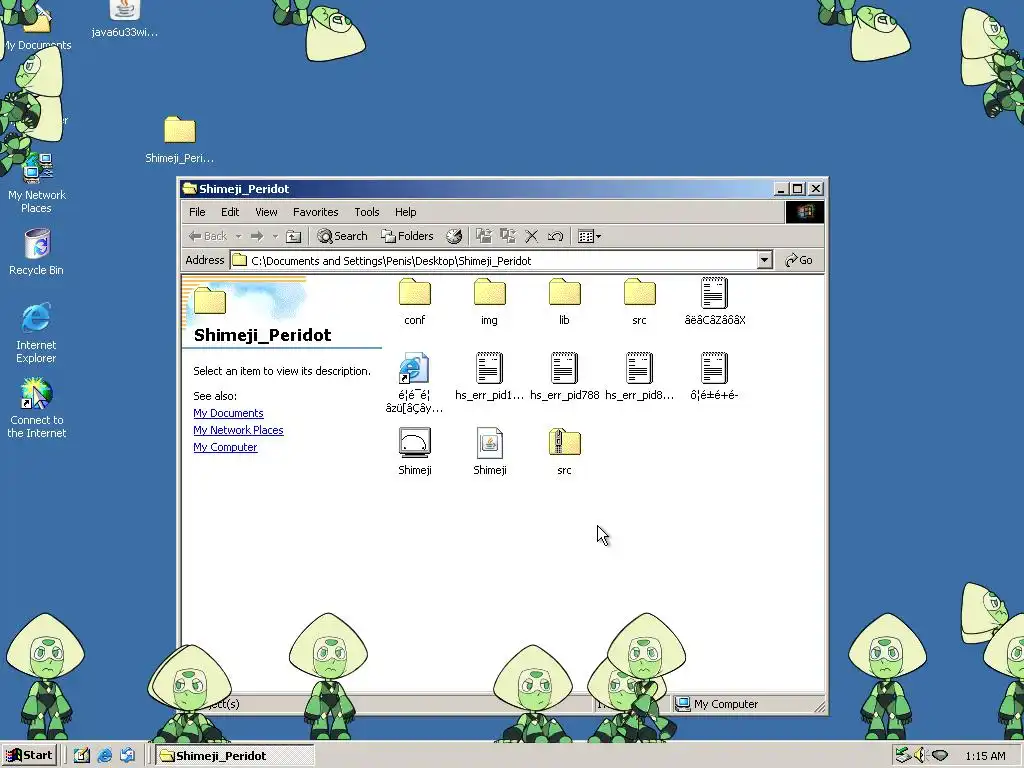Click the Up folder toolbar icon
This screenshot has width=1024, height=768.
coord(294,236)
